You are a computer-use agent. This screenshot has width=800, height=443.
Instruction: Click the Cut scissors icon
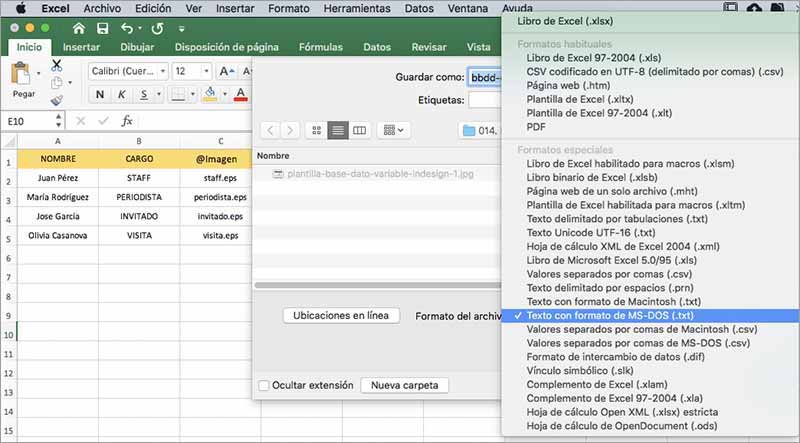(x=57, y=65)
